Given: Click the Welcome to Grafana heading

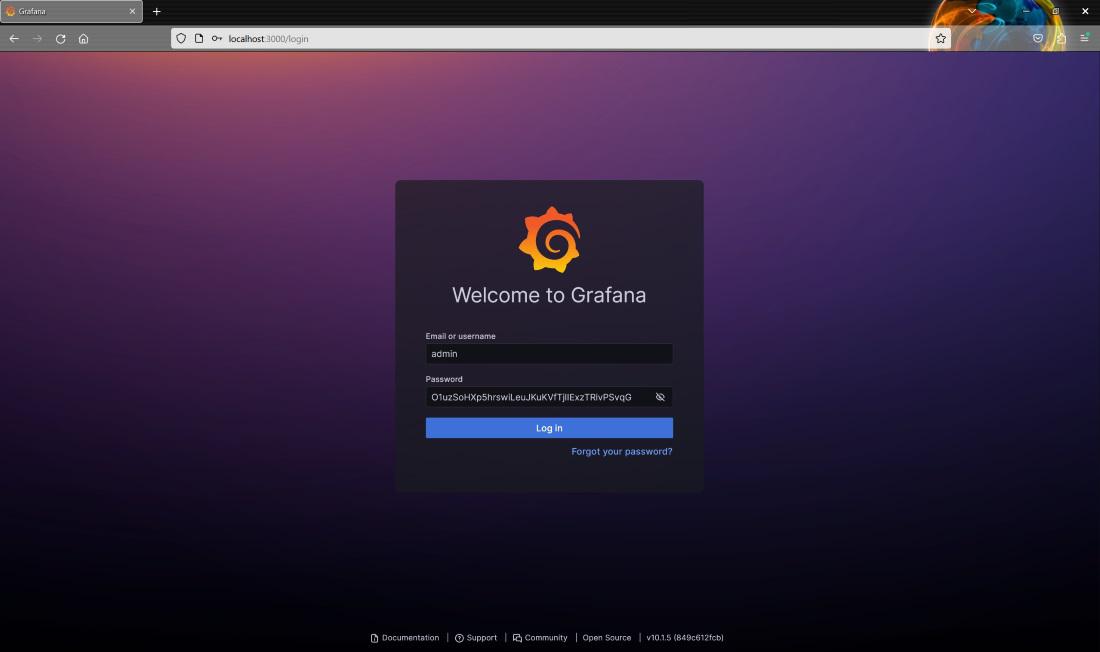Looking at the screenshot, I should tap(549, 295).
